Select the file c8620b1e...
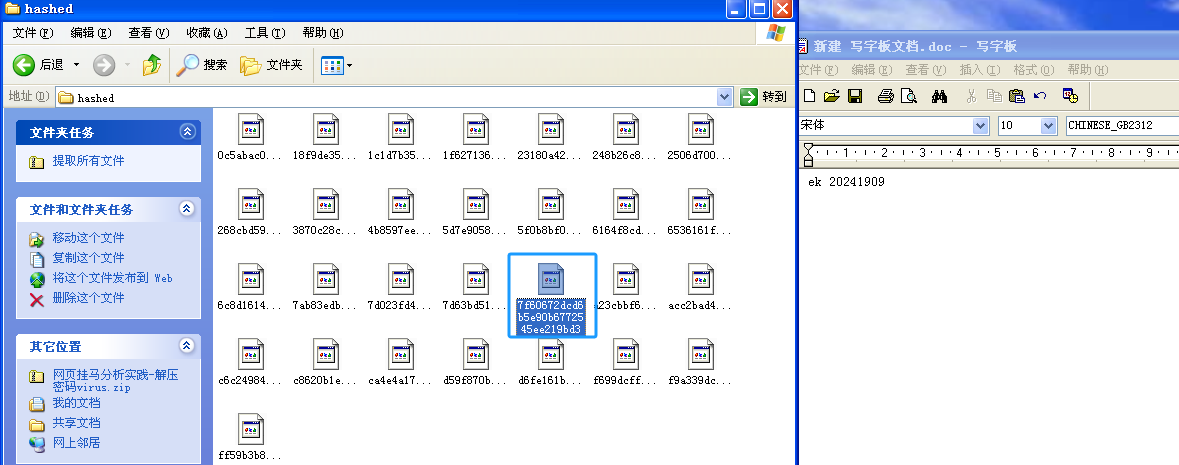 pos(325,363)
